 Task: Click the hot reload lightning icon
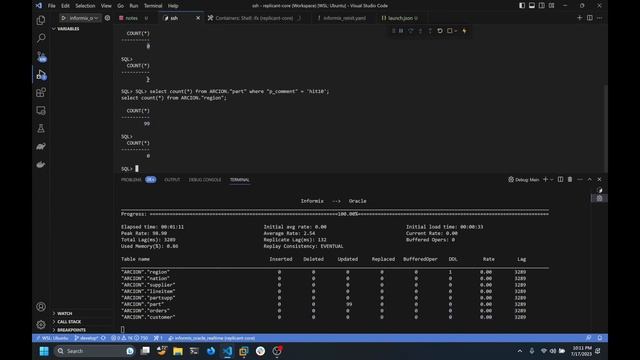(x=464, y=31)
